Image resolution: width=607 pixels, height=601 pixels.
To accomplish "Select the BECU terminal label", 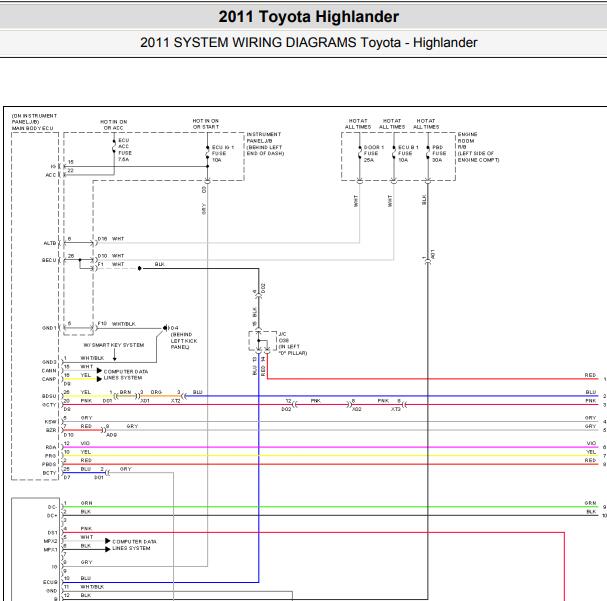I will click(49, 260).
